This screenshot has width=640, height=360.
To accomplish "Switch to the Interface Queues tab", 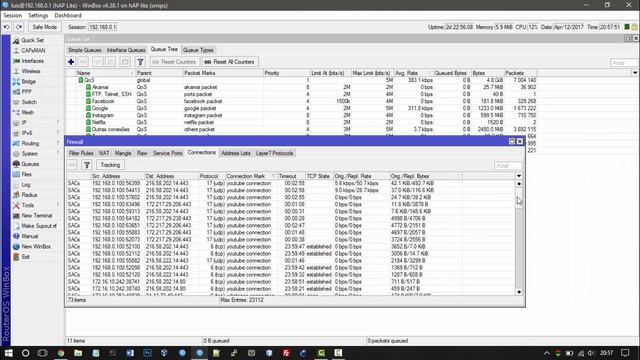I will (126, 50).
